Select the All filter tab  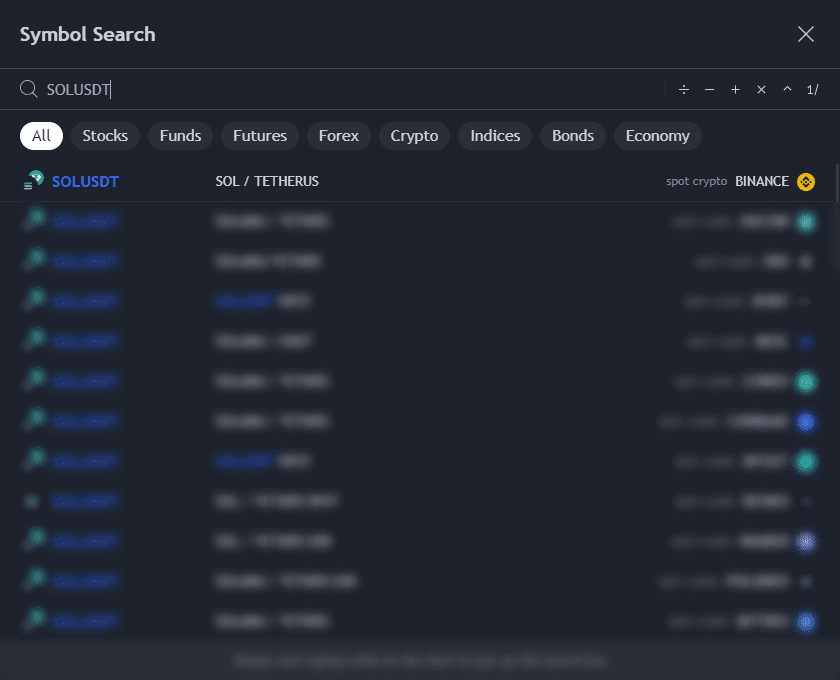pyautogui.click(x=41, y=136)
